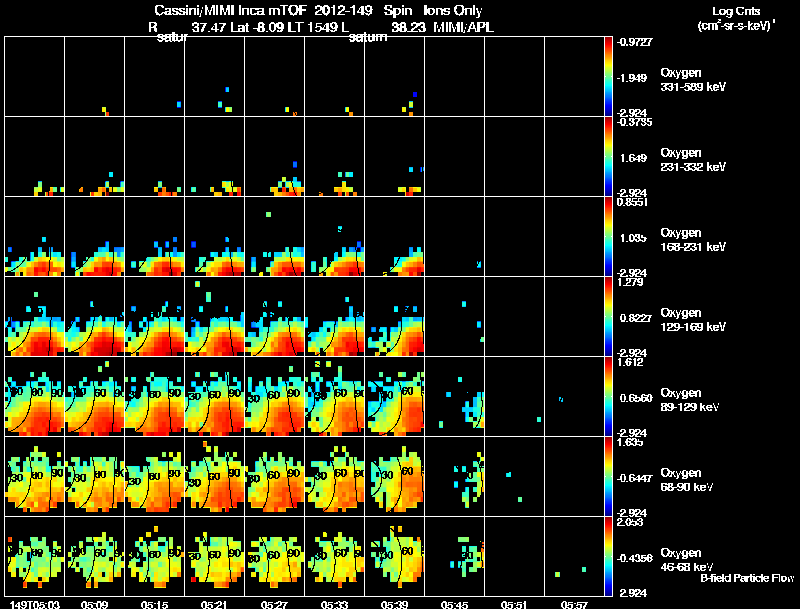Open the 168-231 keV image panel at 05:15
Viewport: 800px width, 609px height.
tap(154, 236)
